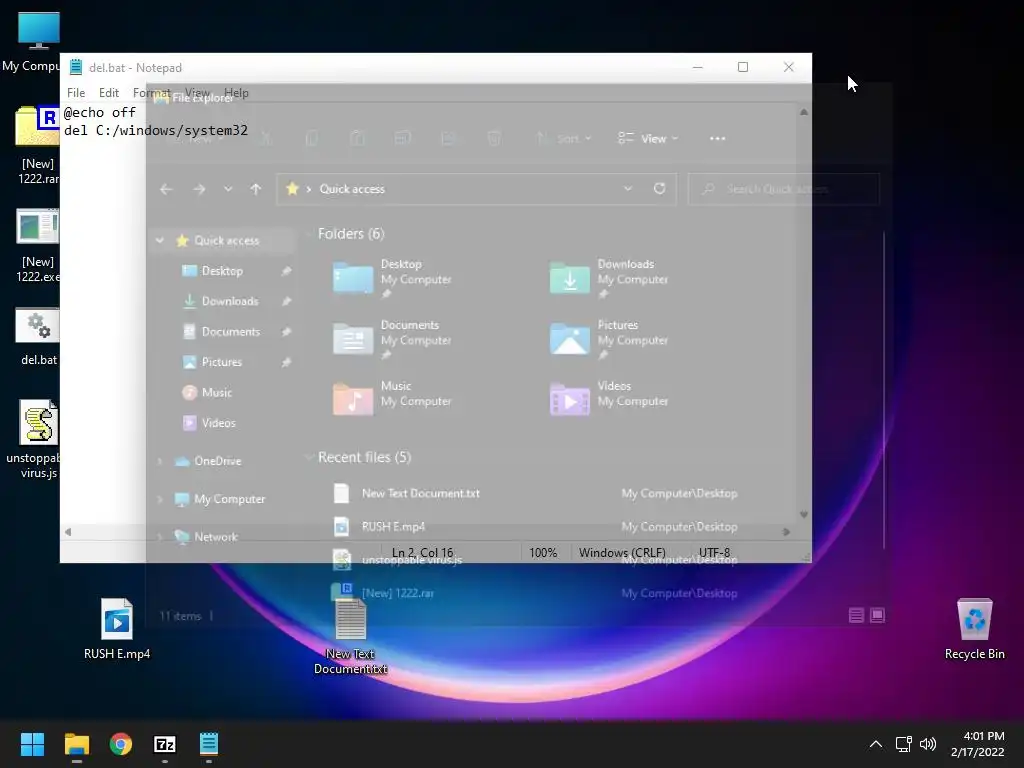This screenshot has height=768, width=1024.
Task: Click the Search Quick access box
Action: coord(784,189)
